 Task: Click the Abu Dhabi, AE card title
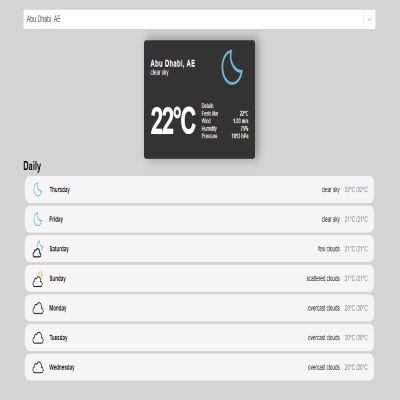click(x=173, y=63)
